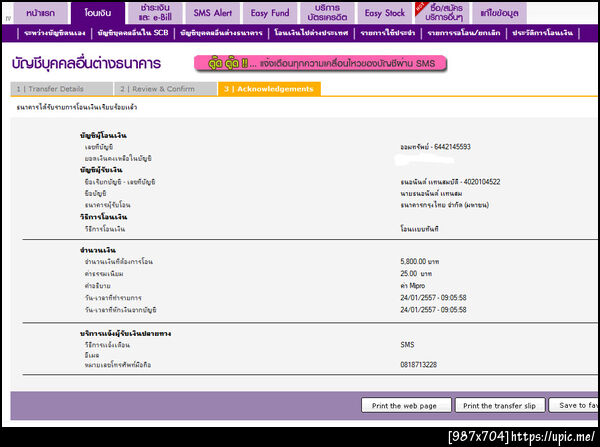Click phone number 0818713228
The height and width of the screenshot is (447, 600).
click(x=419, y=365)
